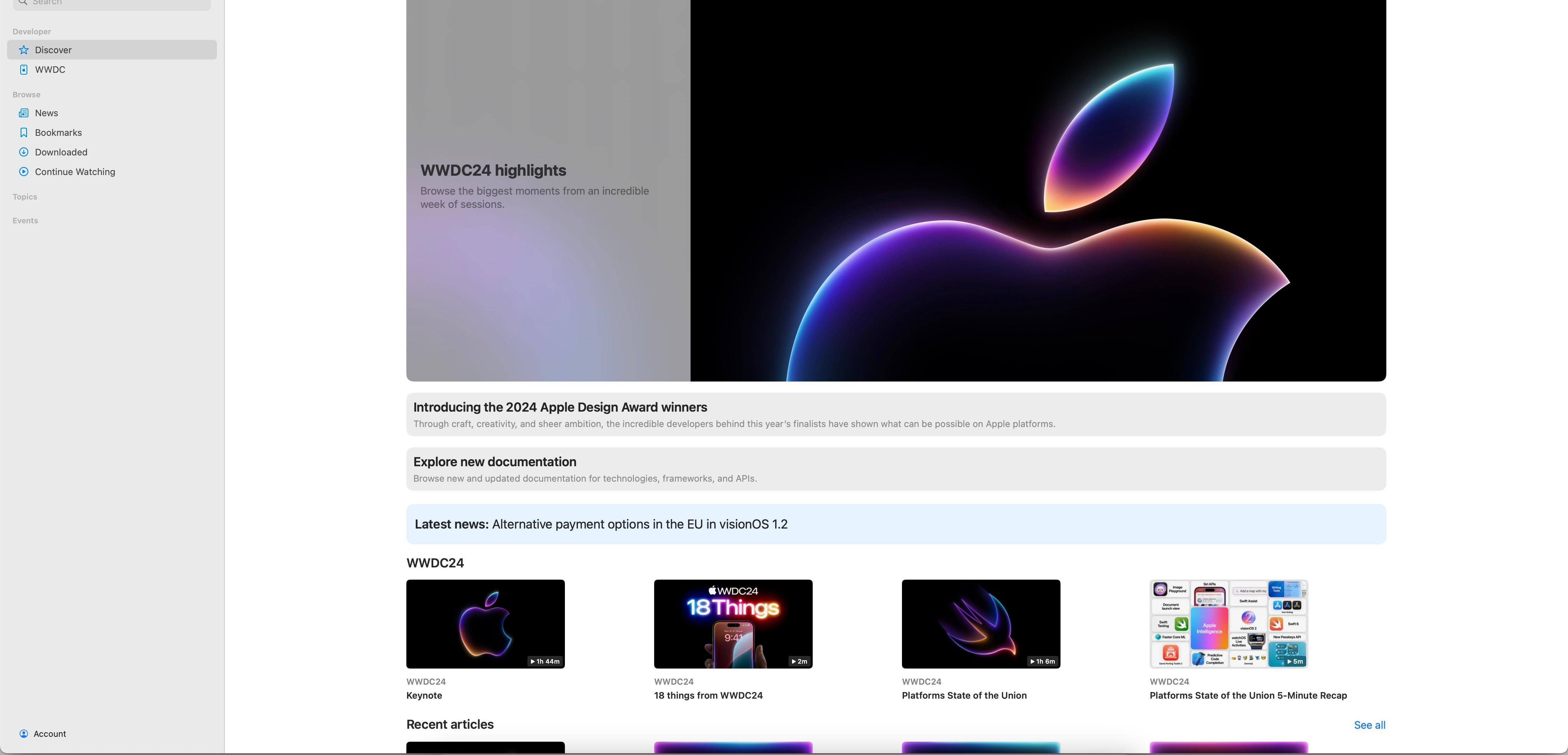
Task: Open the News newspaper icon
Action: [24, 113]
